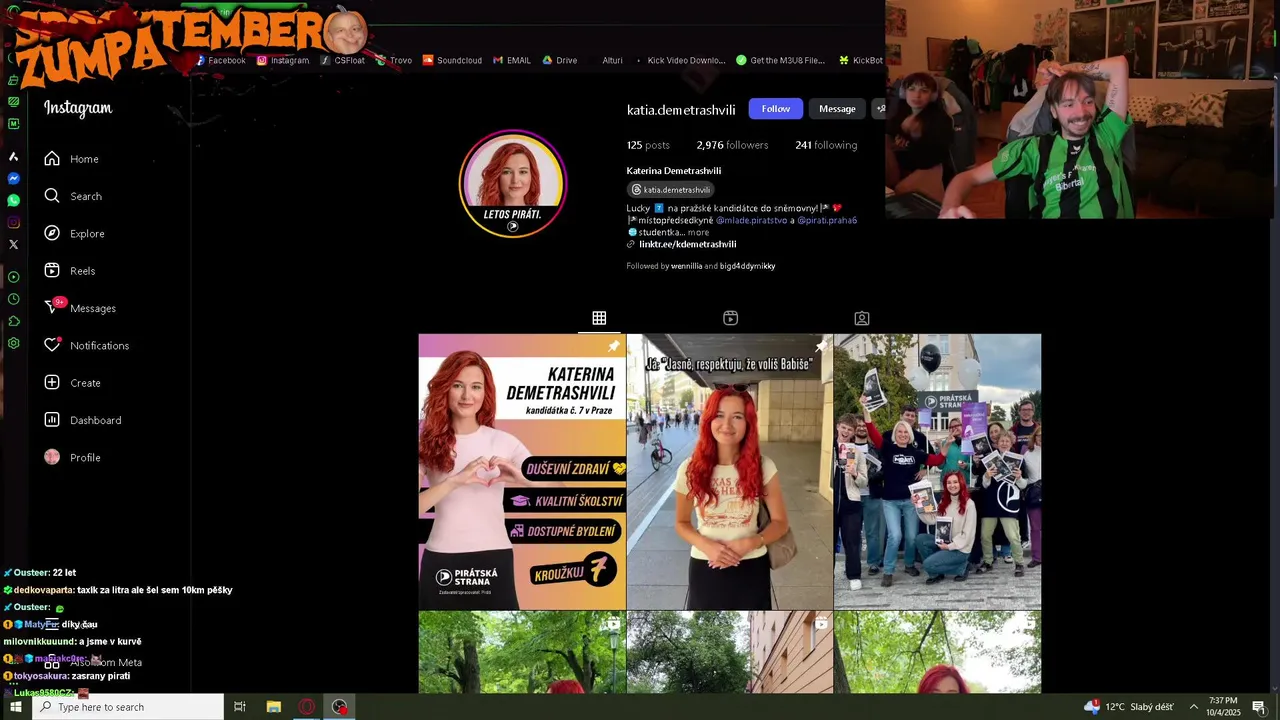1280x720 pixels.
Task: Open Instagram in the browser sidebar
Action: point(14,222)
